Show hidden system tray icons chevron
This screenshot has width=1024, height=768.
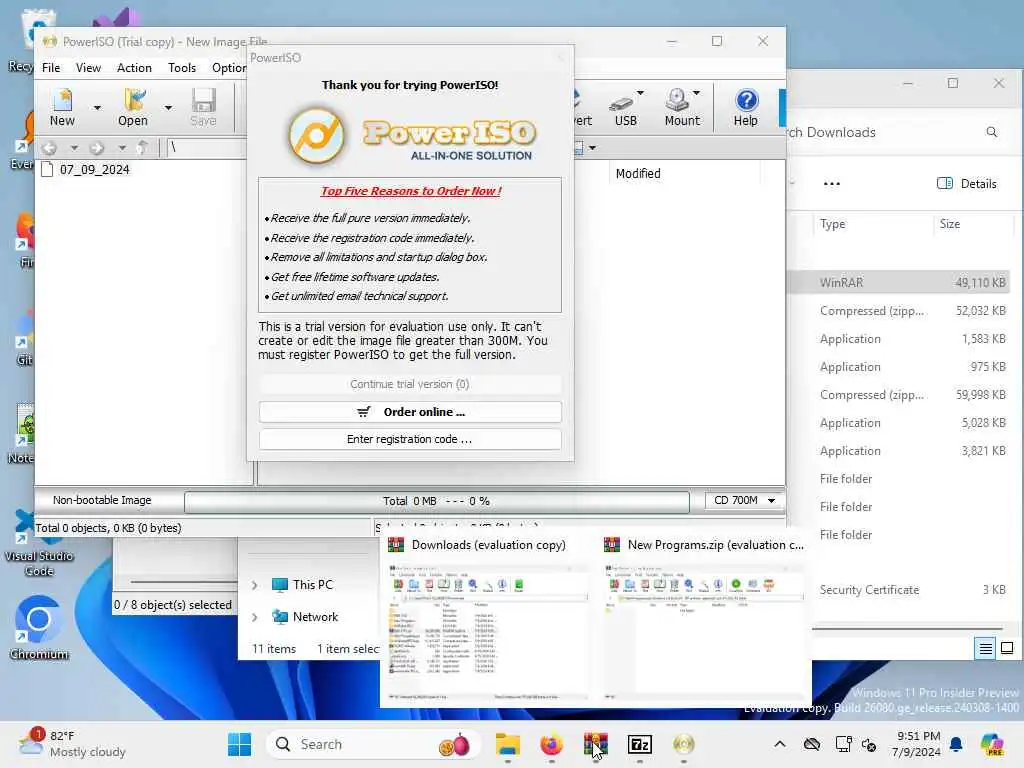tap(780, 744)
